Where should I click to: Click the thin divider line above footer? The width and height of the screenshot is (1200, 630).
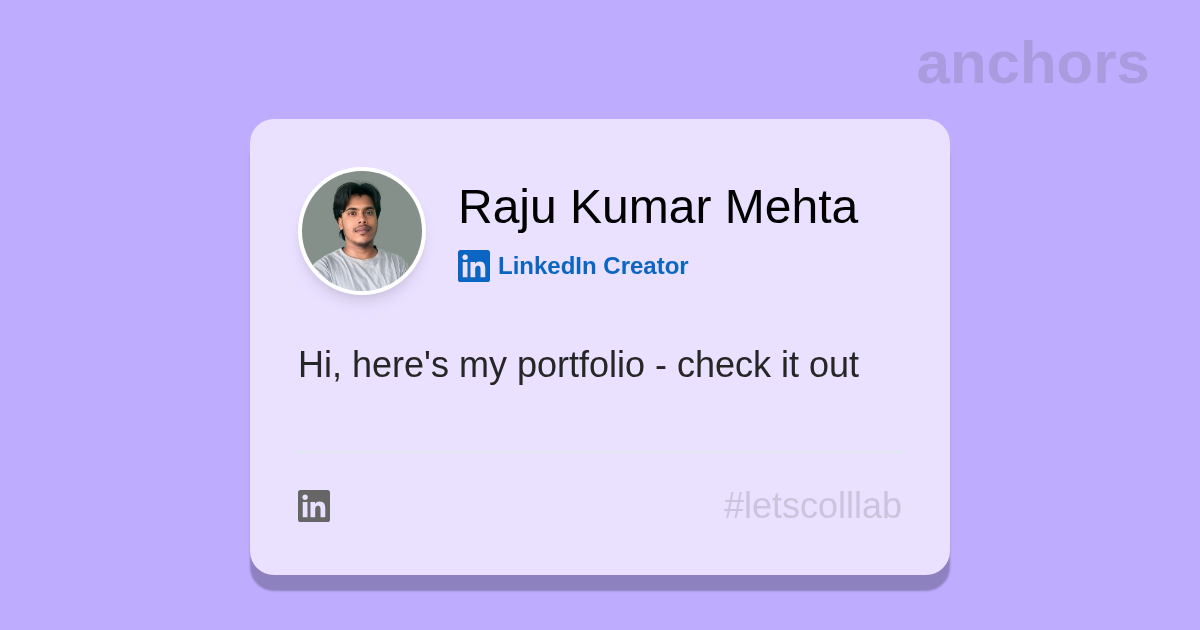tap(600, 453)
